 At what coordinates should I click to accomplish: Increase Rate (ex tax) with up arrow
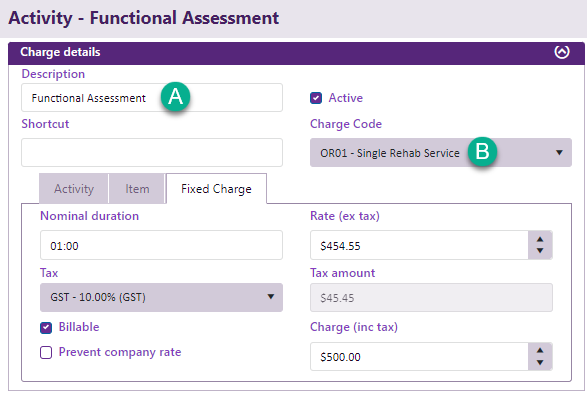[x=540, y=239]
